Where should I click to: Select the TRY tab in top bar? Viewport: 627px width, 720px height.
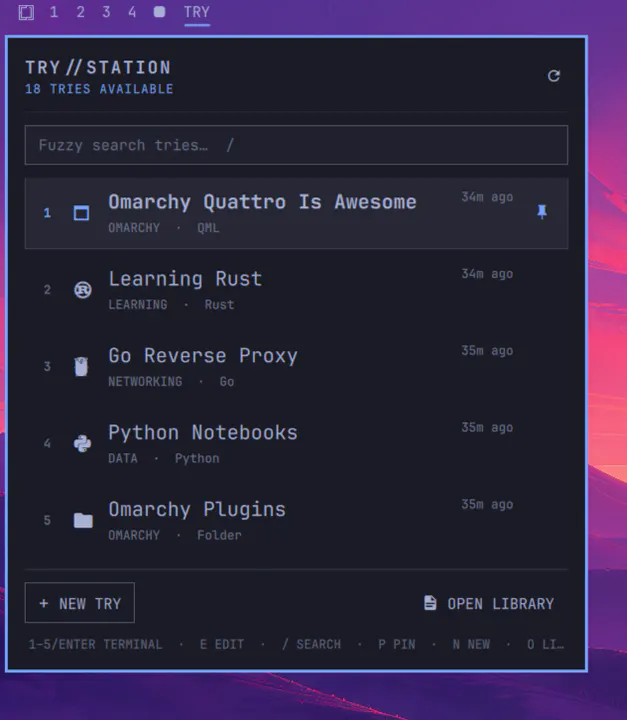(197, 12)
